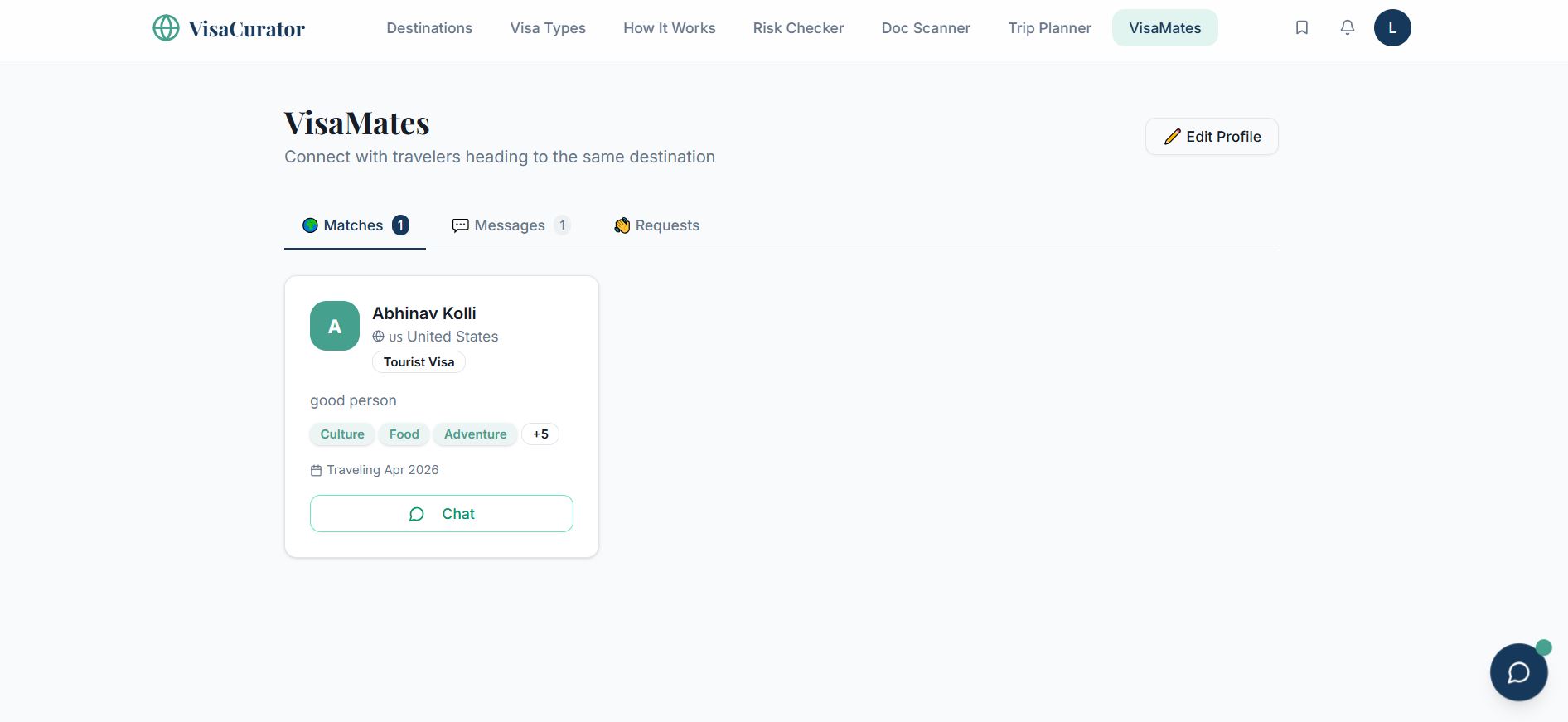Expand the +5 more interests badge

pos(540,434)
